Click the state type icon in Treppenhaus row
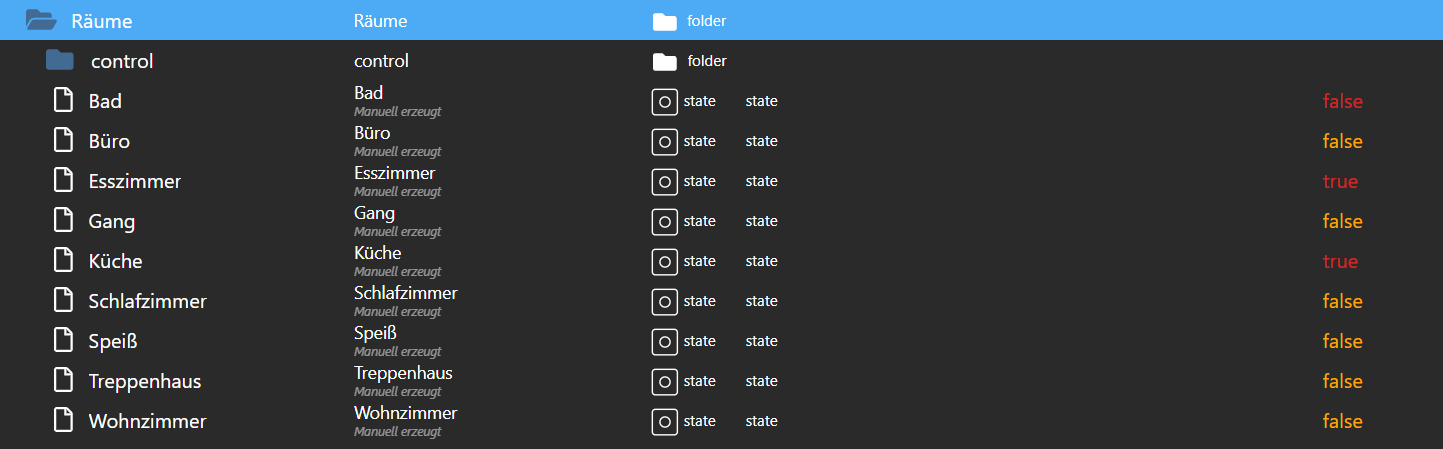Viewport: 1443px width, 449px height. click(665, 381)
